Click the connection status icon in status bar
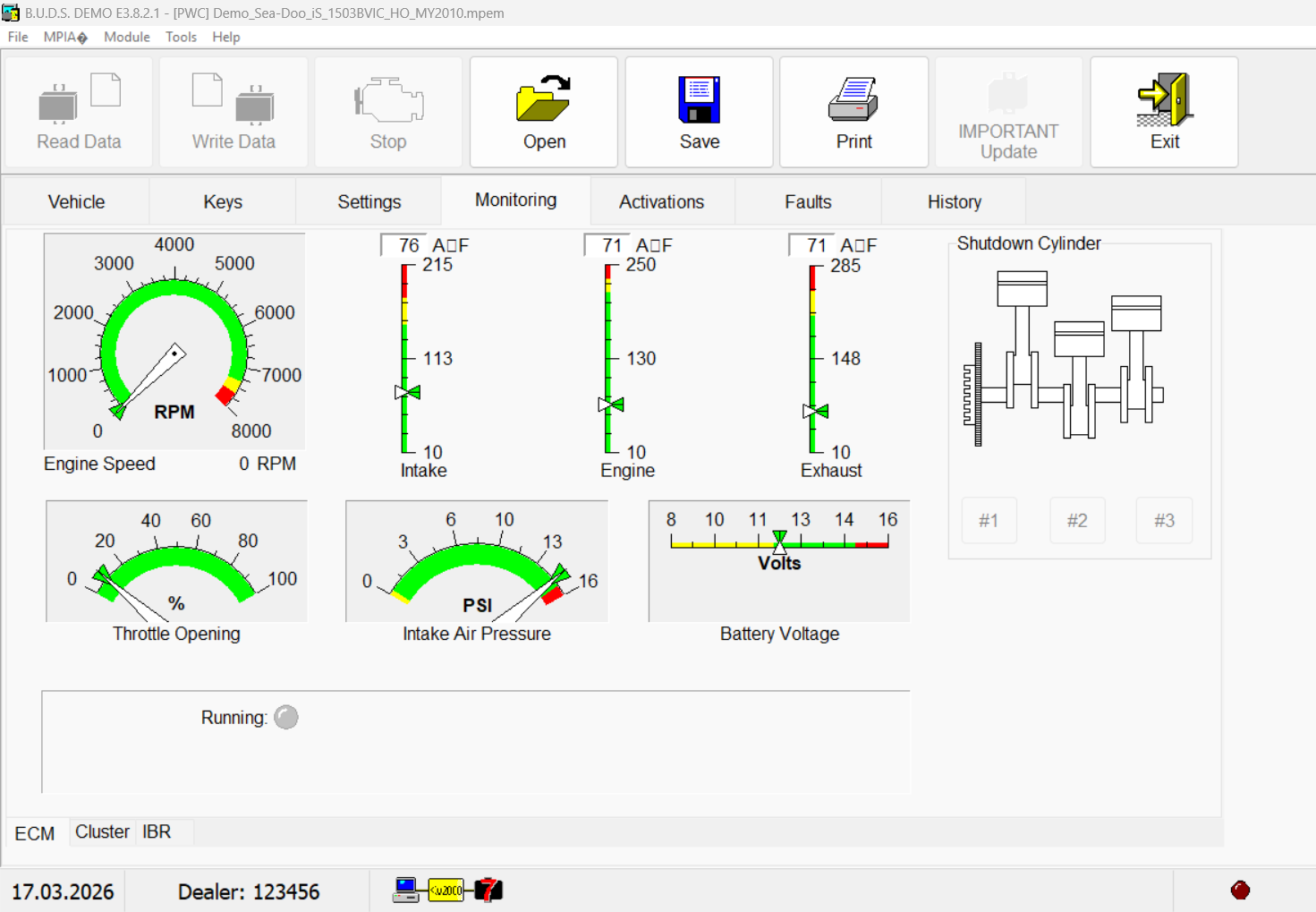The height and width of the screenshot is (912, 1316). [x=447, y=890]
